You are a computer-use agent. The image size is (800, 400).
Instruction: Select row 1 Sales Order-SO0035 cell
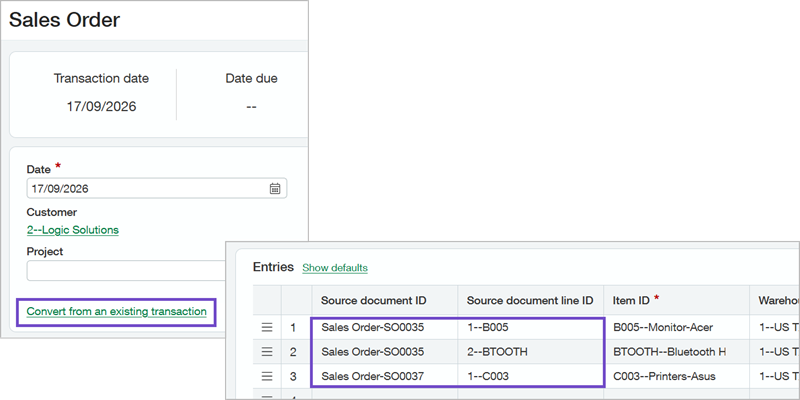pos(385,328)
